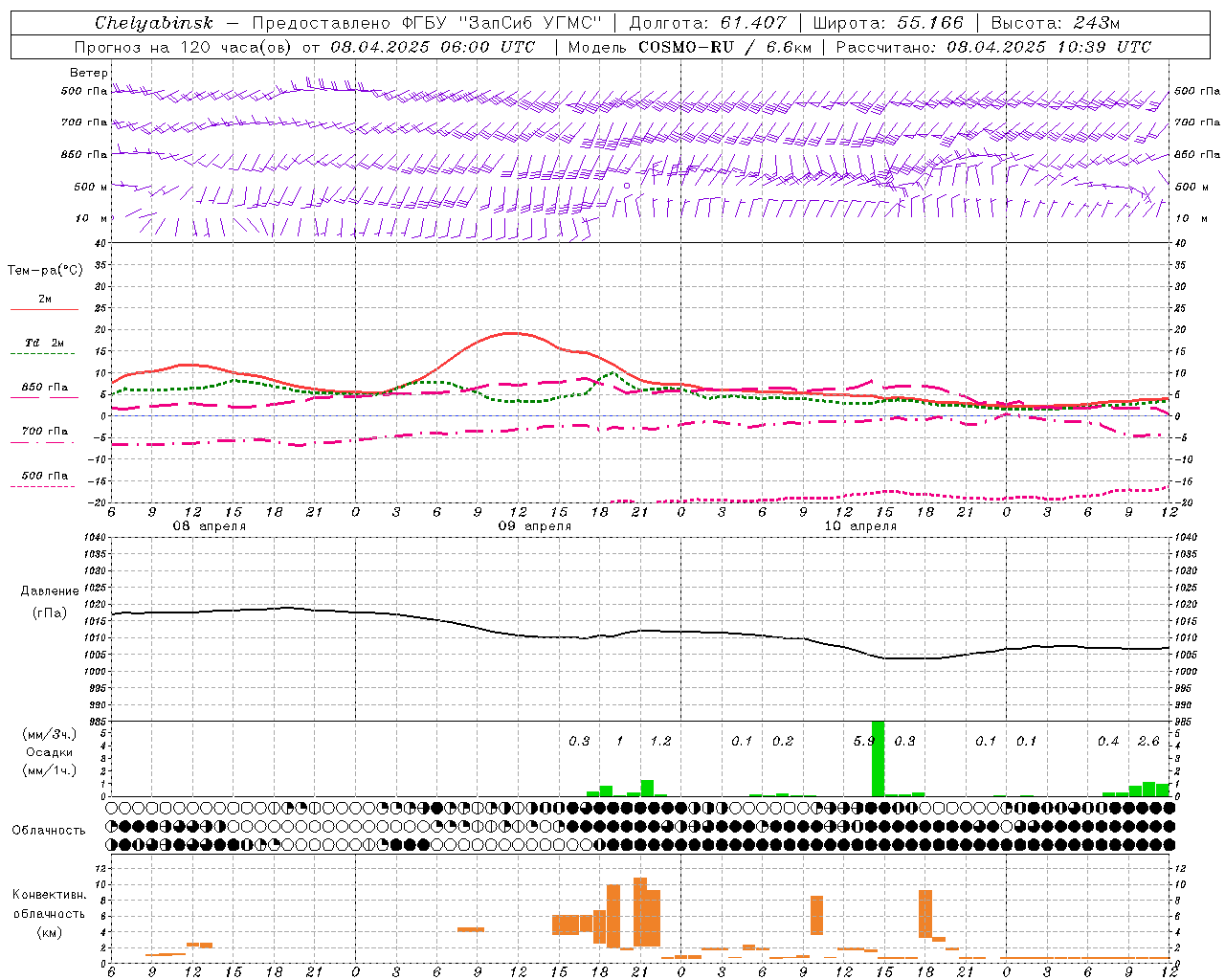Click the '0.2' precipitation amount value
Viewport: 1225px width, 980px height.
(783, 742)
